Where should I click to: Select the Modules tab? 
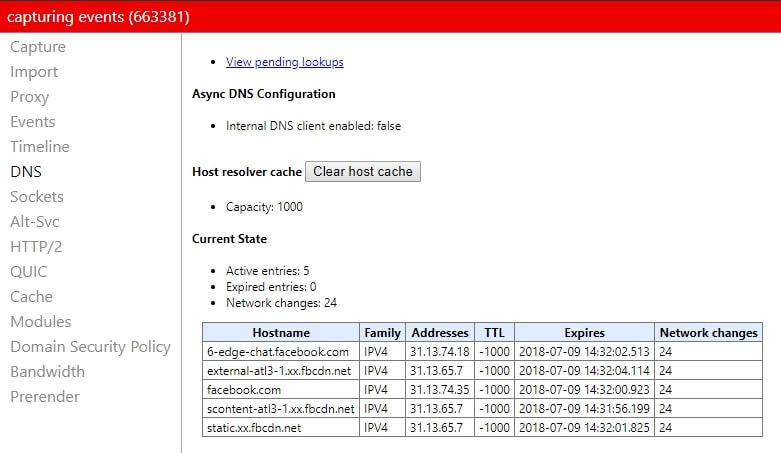pos(41,321)
